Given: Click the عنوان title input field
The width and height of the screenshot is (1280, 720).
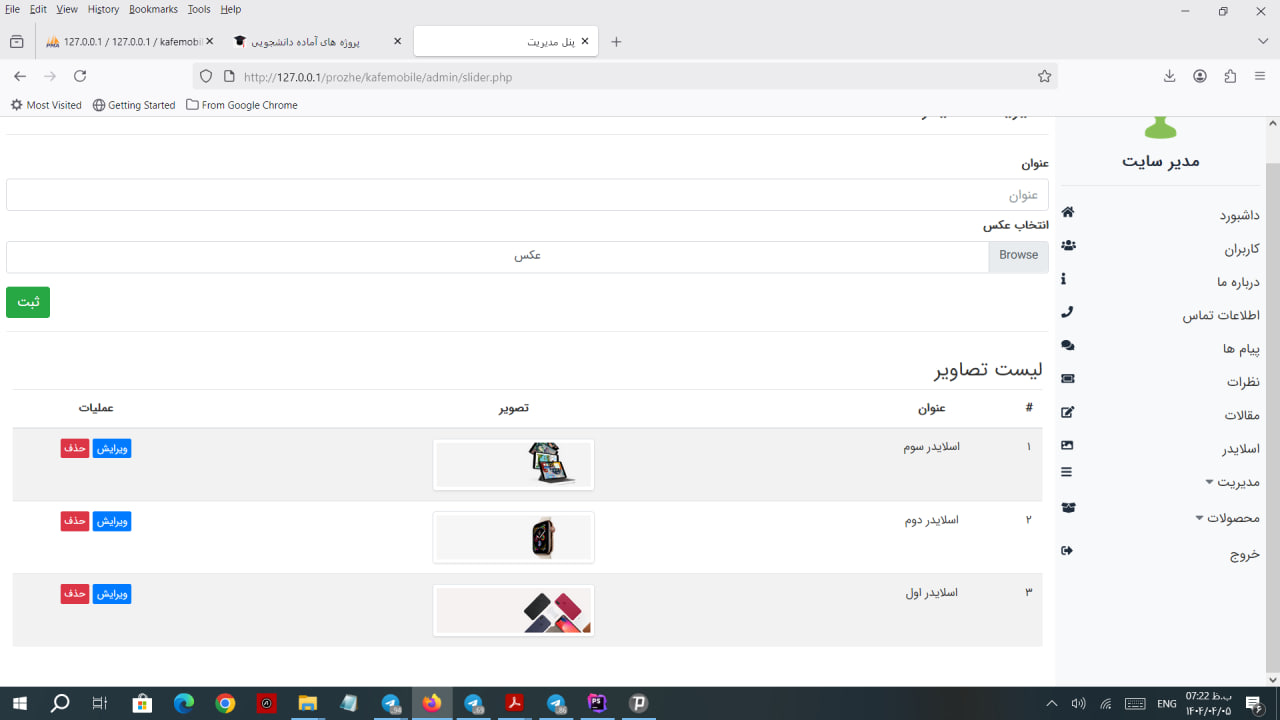Looking at the screenshot, I should point(527,195).
